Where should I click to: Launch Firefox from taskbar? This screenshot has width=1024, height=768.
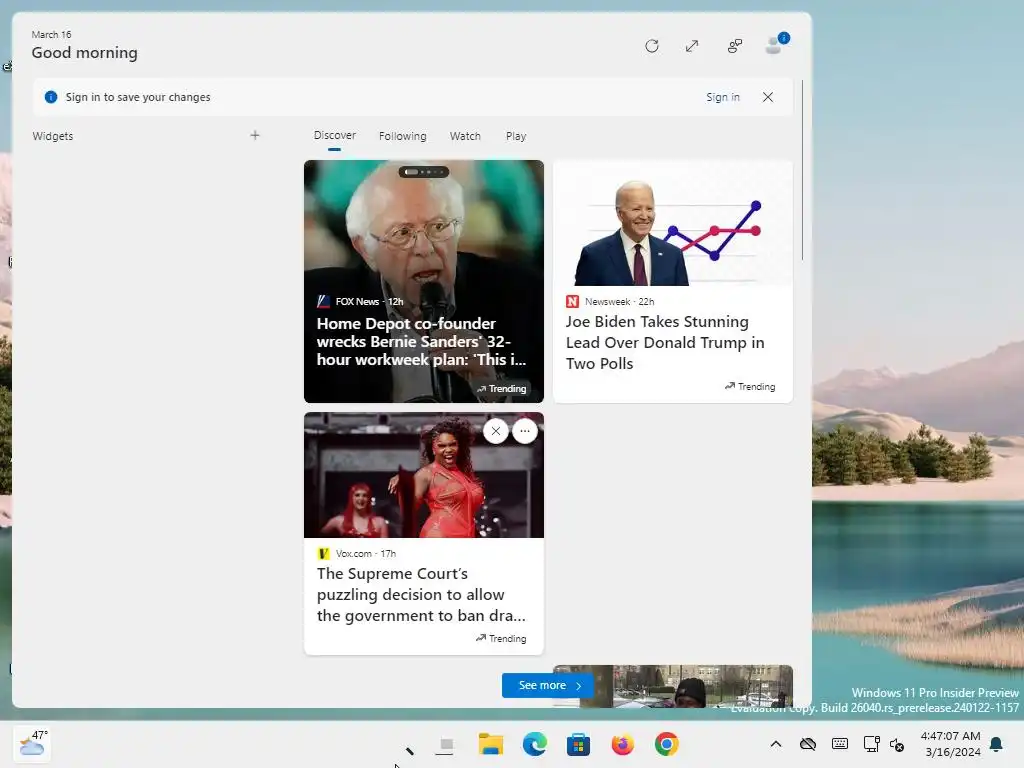622,744
